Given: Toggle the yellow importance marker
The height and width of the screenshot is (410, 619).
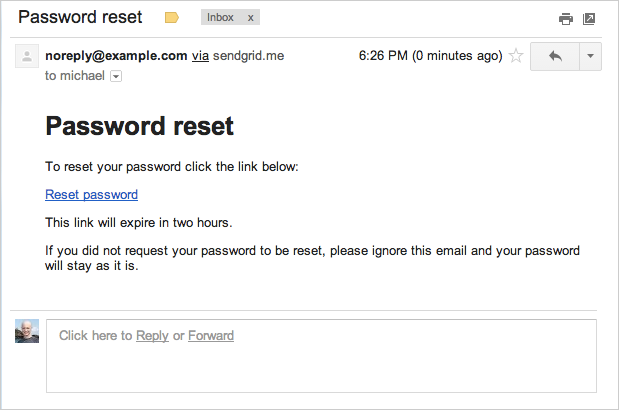Looking at the screenshot, I should (171, 18).
